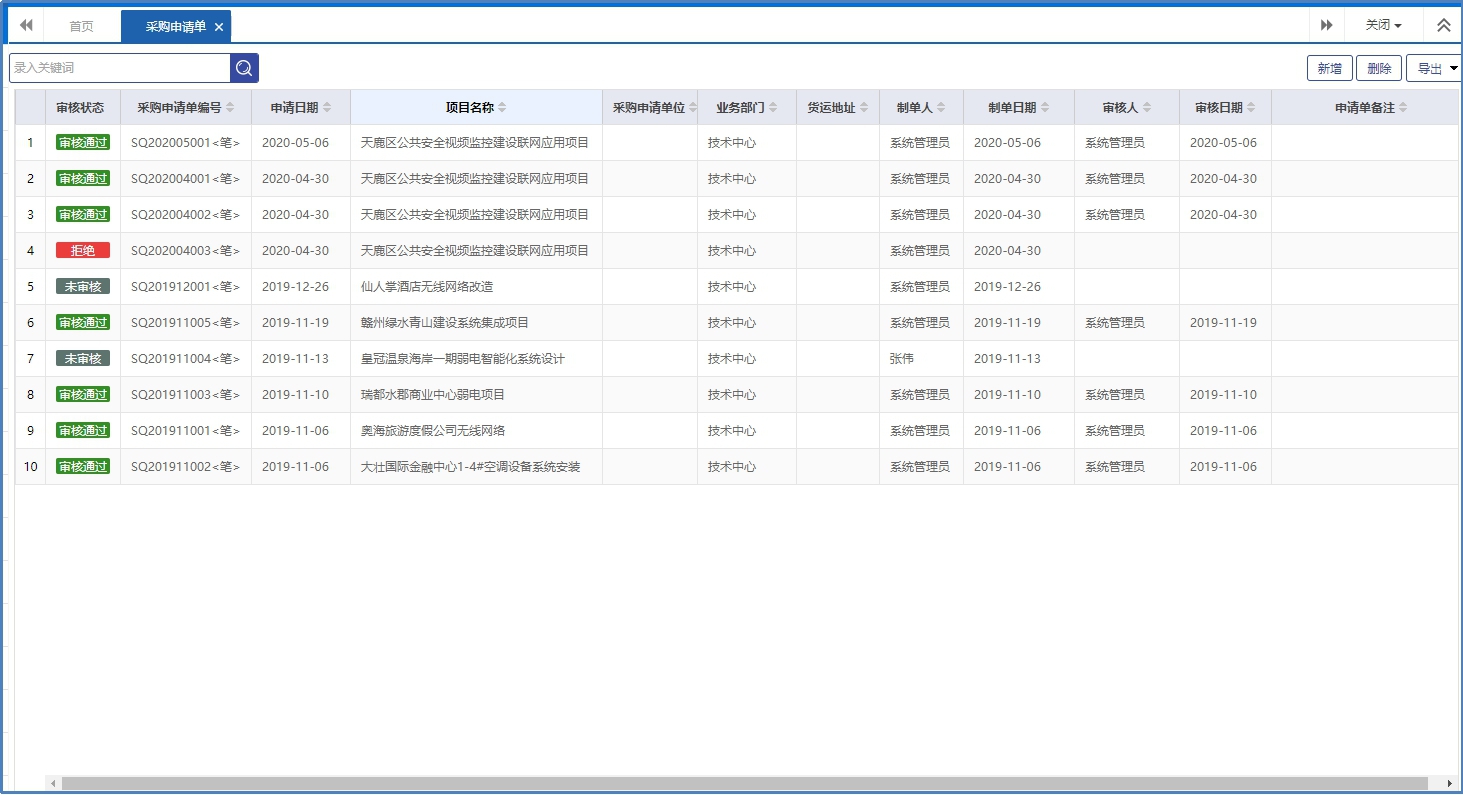Viewport: 1463px width, 795px height.
Task: Switch to the 首页 tab
Action: coord(81,26)
